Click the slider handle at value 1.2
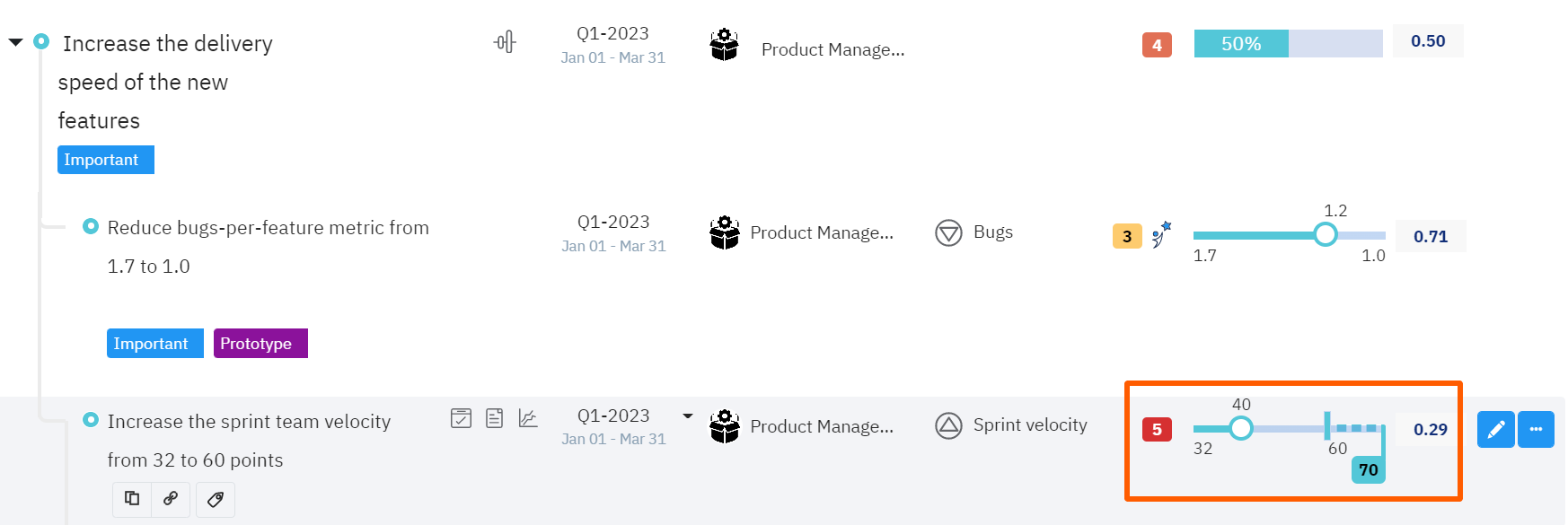Screen dimensions: 1568x525 pyautogui.click(x=1325, y=235)
